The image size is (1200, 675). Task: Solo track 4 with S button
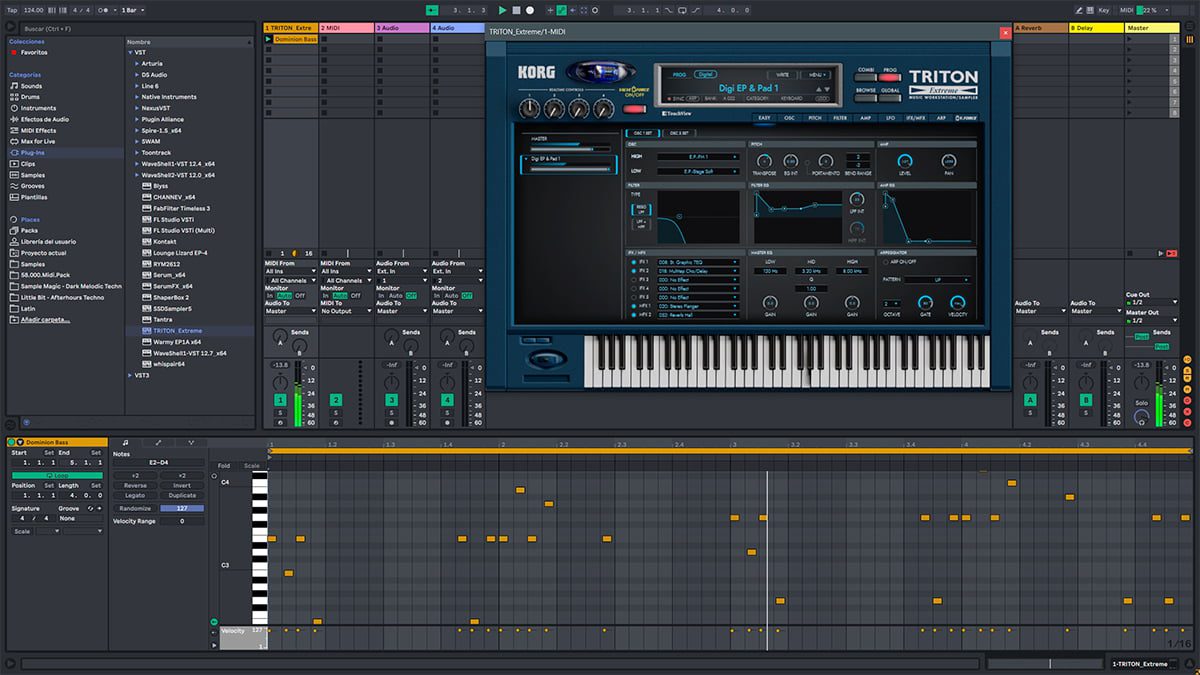447,413
